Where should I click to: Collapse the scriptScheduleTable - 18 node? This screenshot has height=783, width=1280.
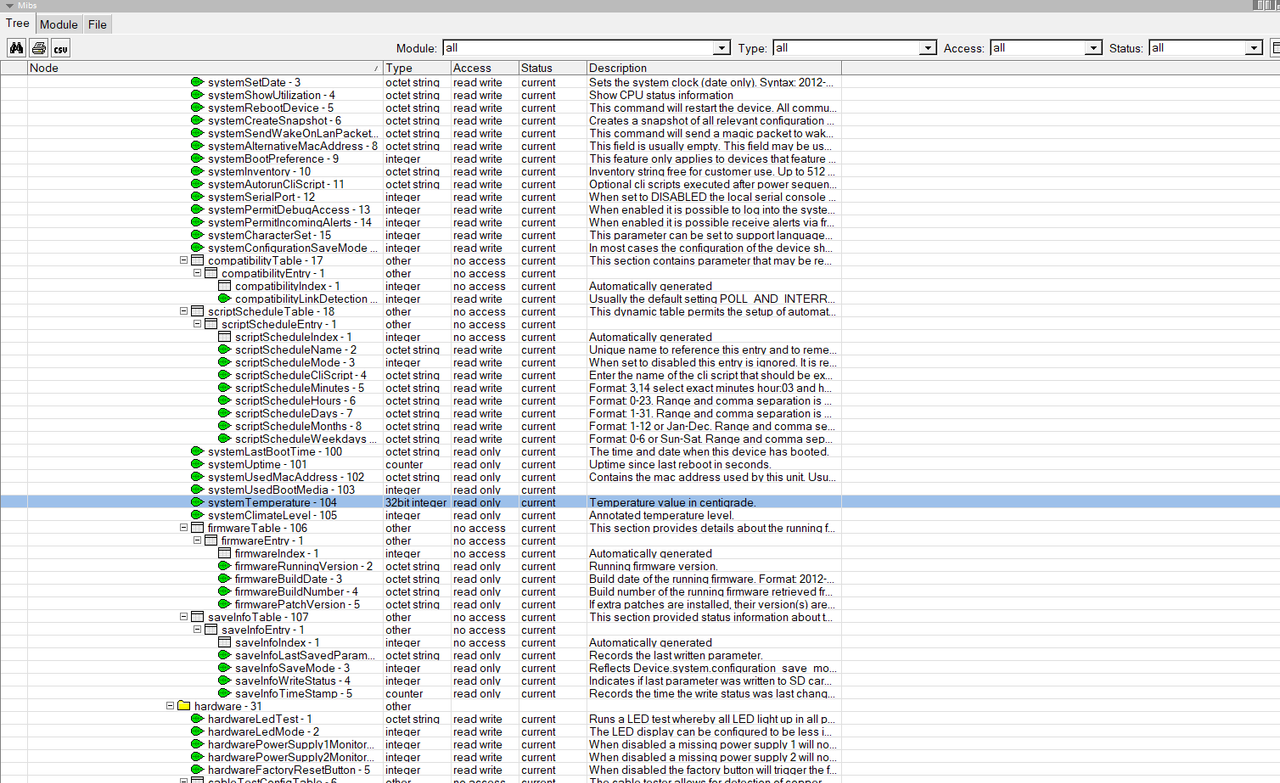184,312
